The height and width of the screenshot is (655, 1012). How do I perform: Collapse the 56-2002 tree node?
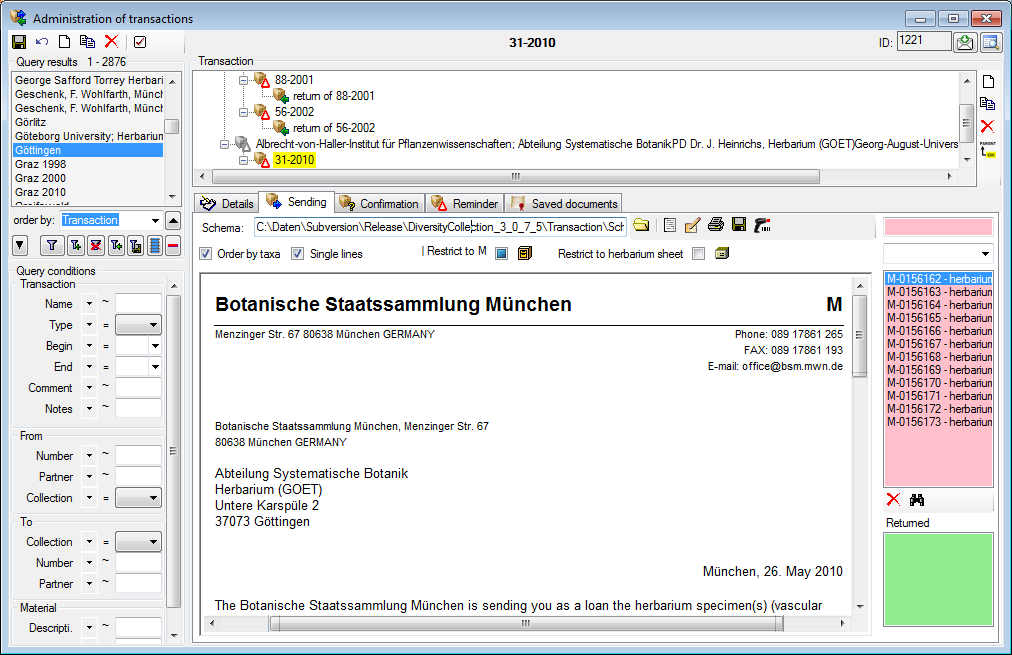[243, 112]
